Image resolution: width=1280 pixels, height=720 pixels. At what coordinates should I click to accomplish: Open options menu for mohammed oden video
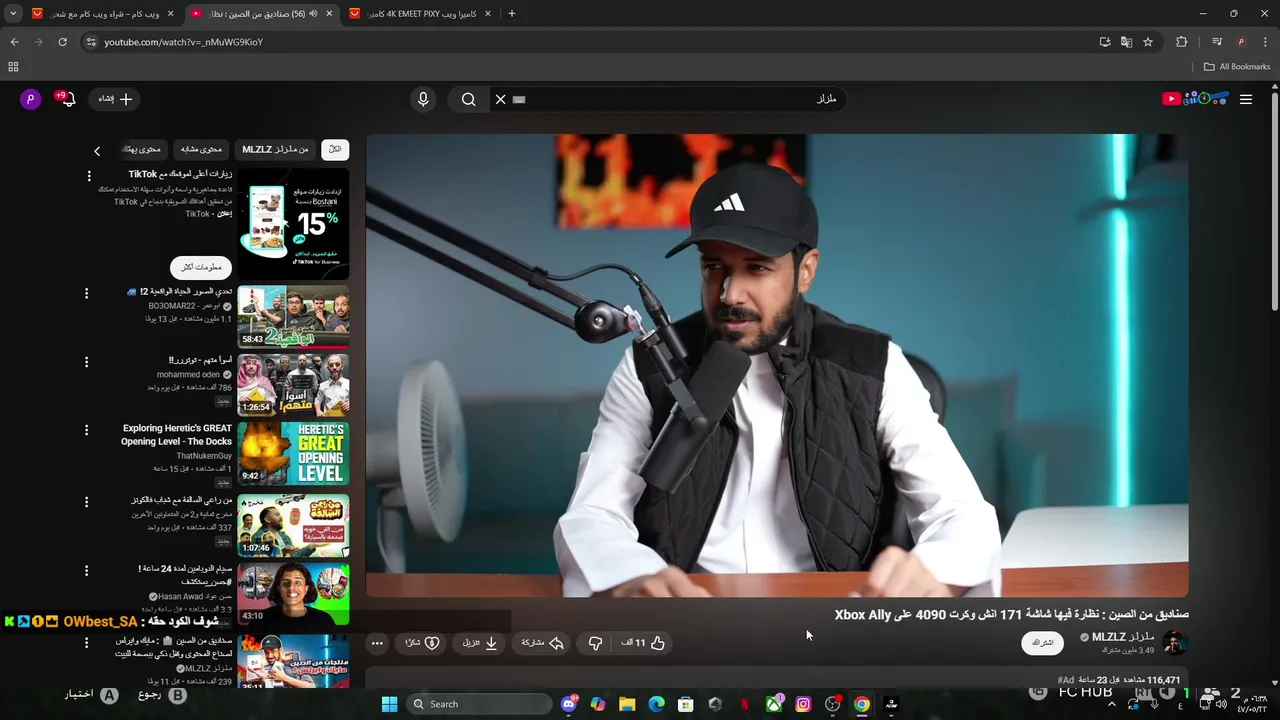coord(86,362)
